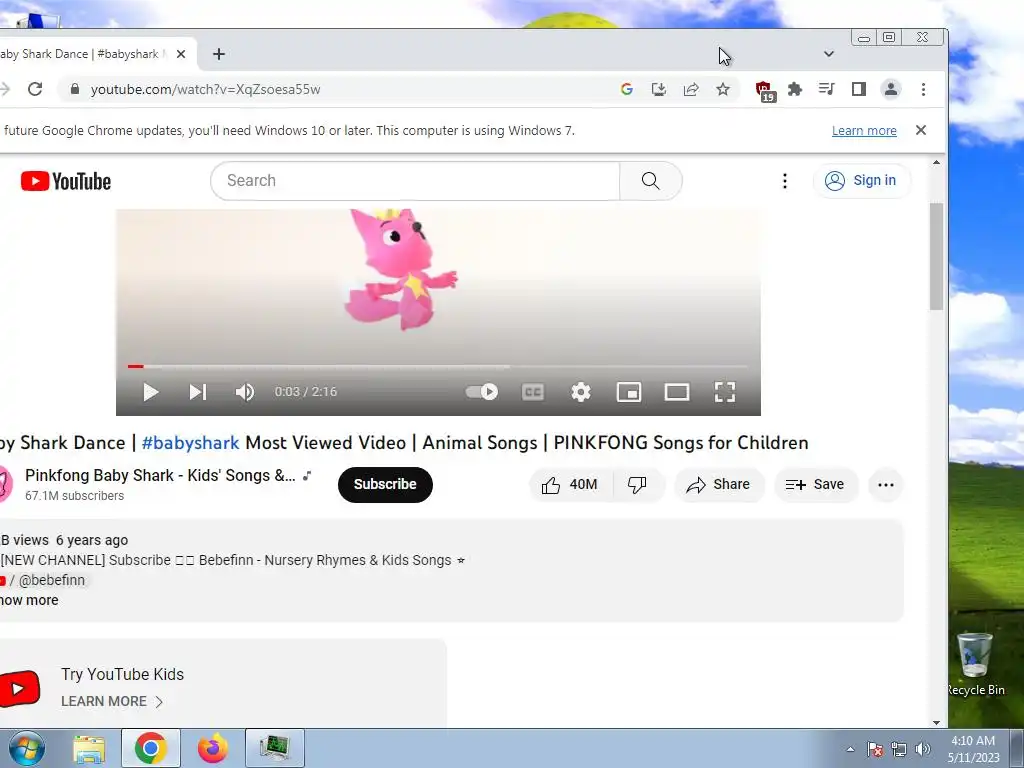Skip to the next video

[198, 392]
